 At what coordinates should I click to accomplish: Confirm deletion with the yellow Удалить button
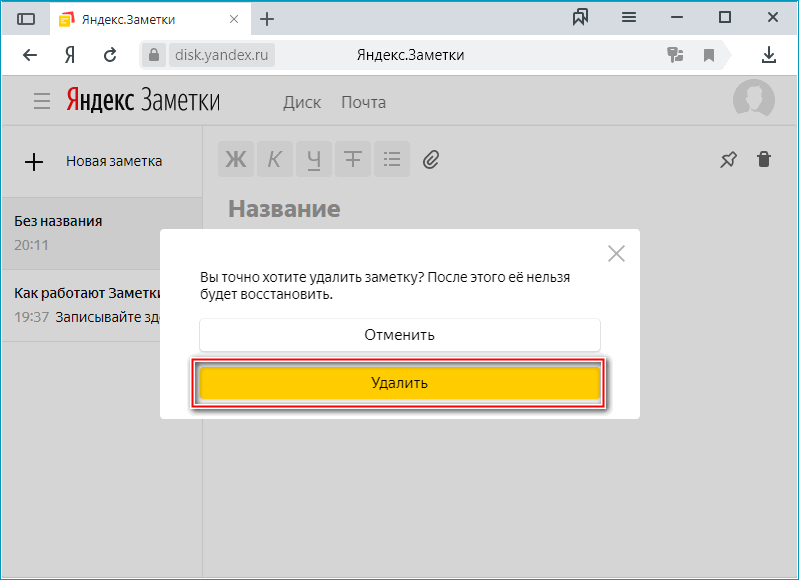399,383
